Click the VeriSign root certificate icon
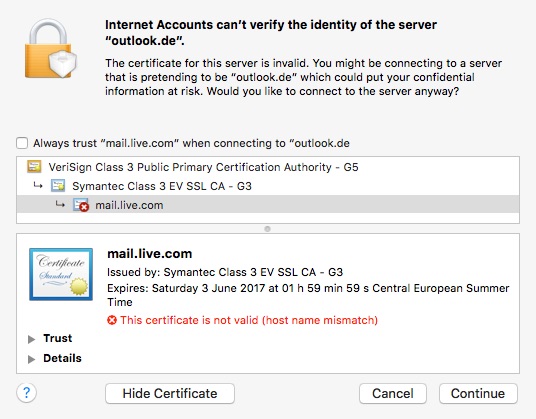 click(34, 167)
